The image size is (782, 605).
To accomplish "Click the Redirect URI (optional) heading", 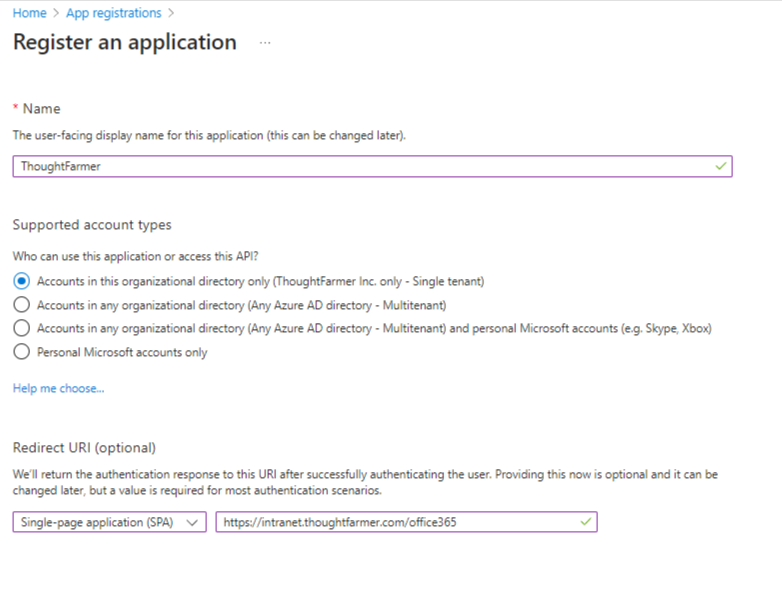I will click(84, 447).
